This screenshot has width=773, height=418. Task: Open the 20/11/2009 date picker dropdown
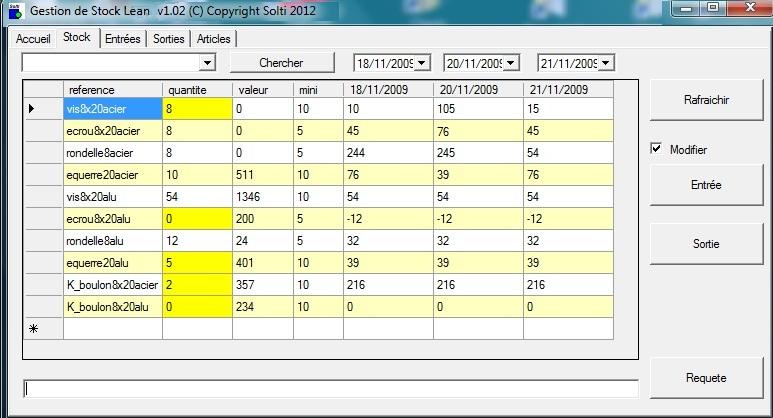(x=511, y=63)
